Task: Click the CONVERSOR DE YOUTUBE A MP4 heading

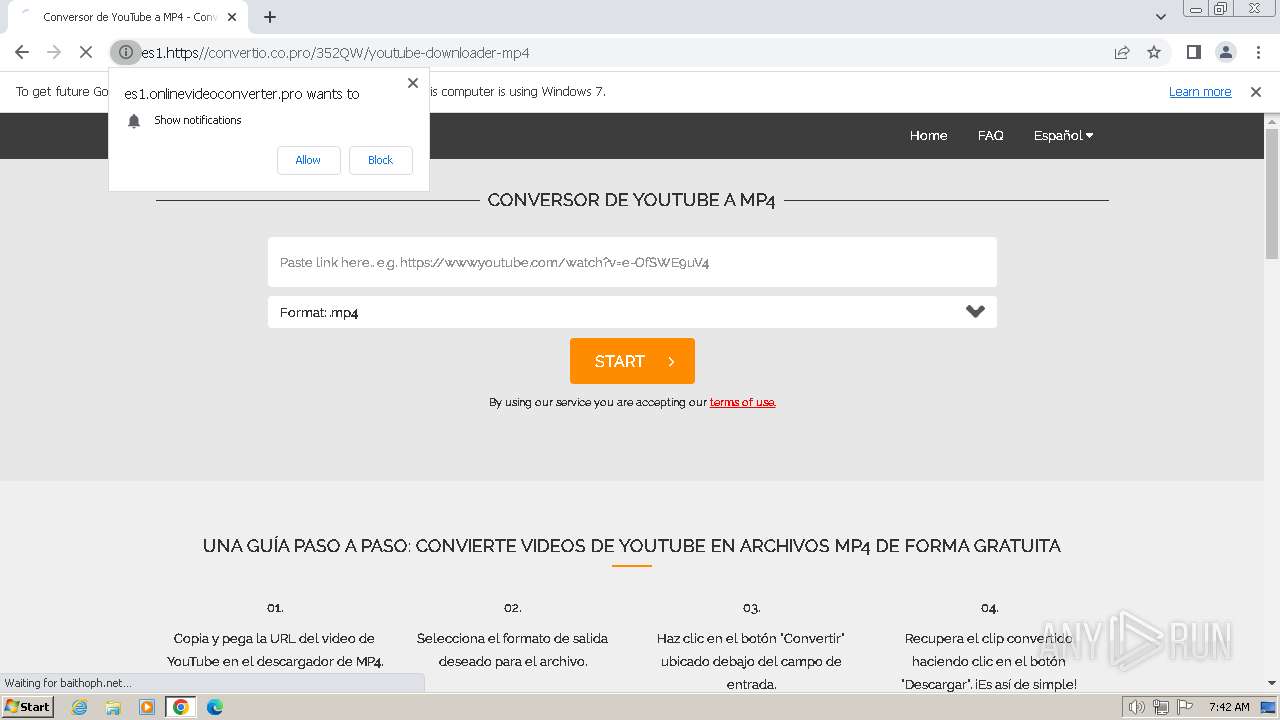Action: click(x=631, y=200)
